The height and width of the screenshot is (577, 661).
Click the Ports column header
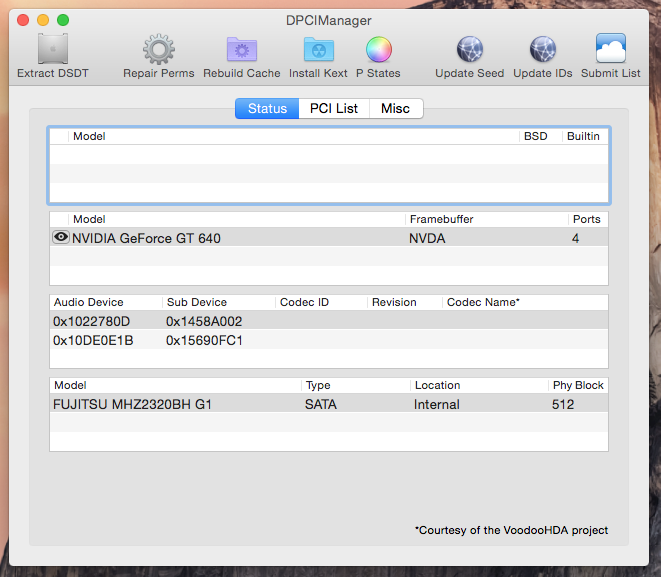(586, 219)
